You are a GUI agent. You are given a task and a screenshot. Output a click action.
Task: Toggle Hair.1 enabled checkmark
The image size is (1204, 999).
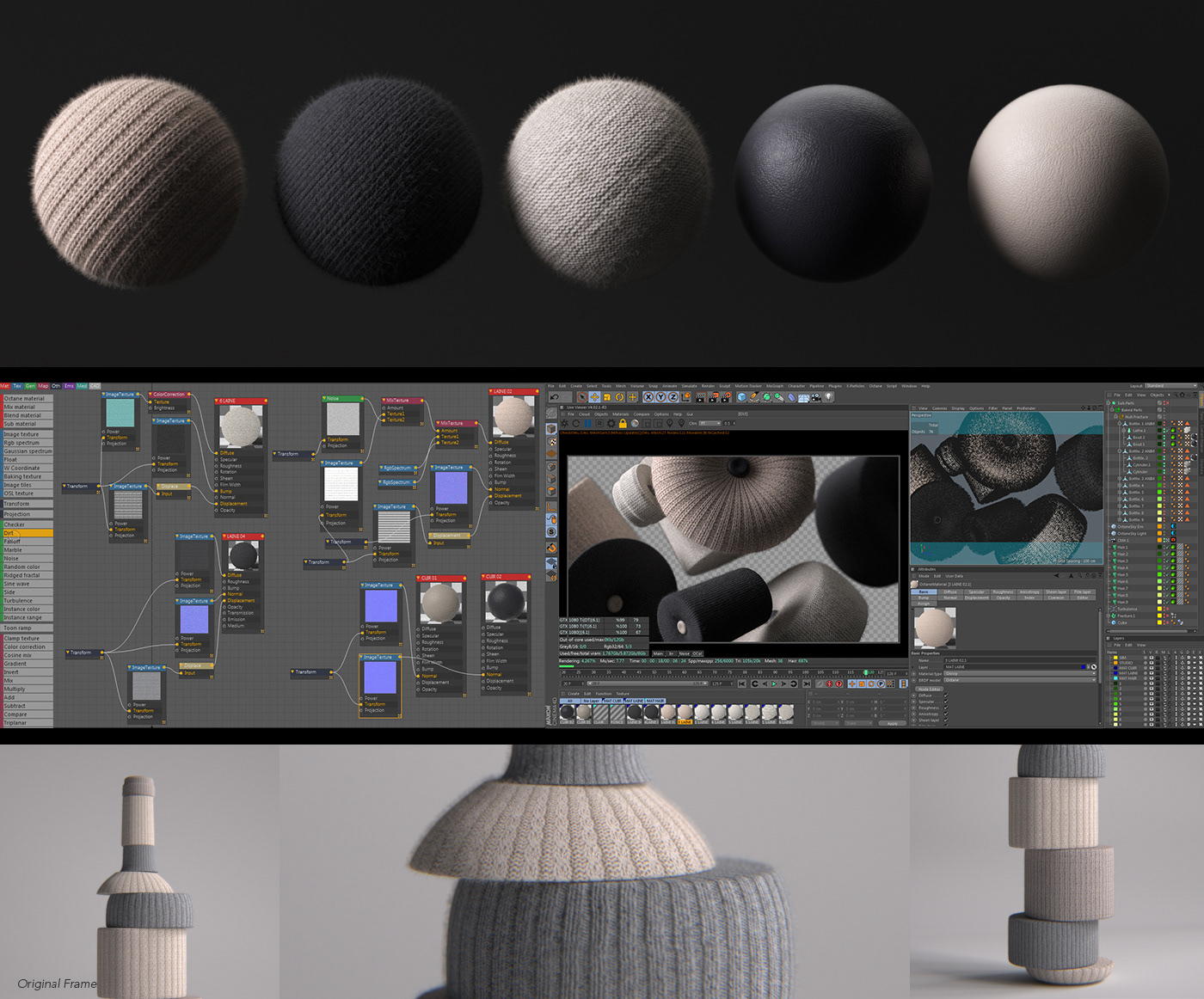click(1167, 547)
